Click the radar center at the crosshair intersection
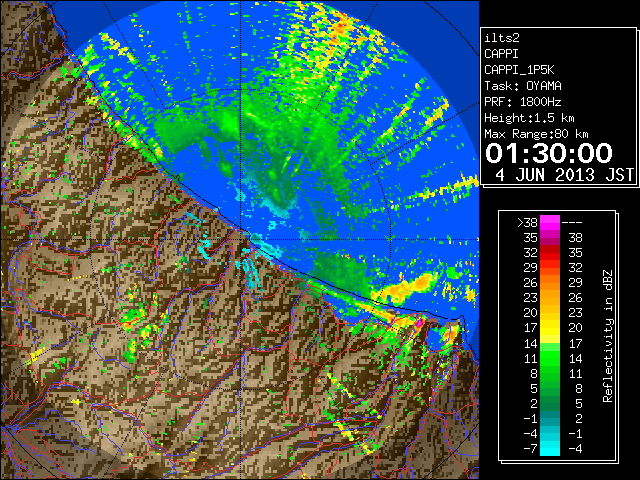This screenshot has height=480, width=640. [241, 240]
